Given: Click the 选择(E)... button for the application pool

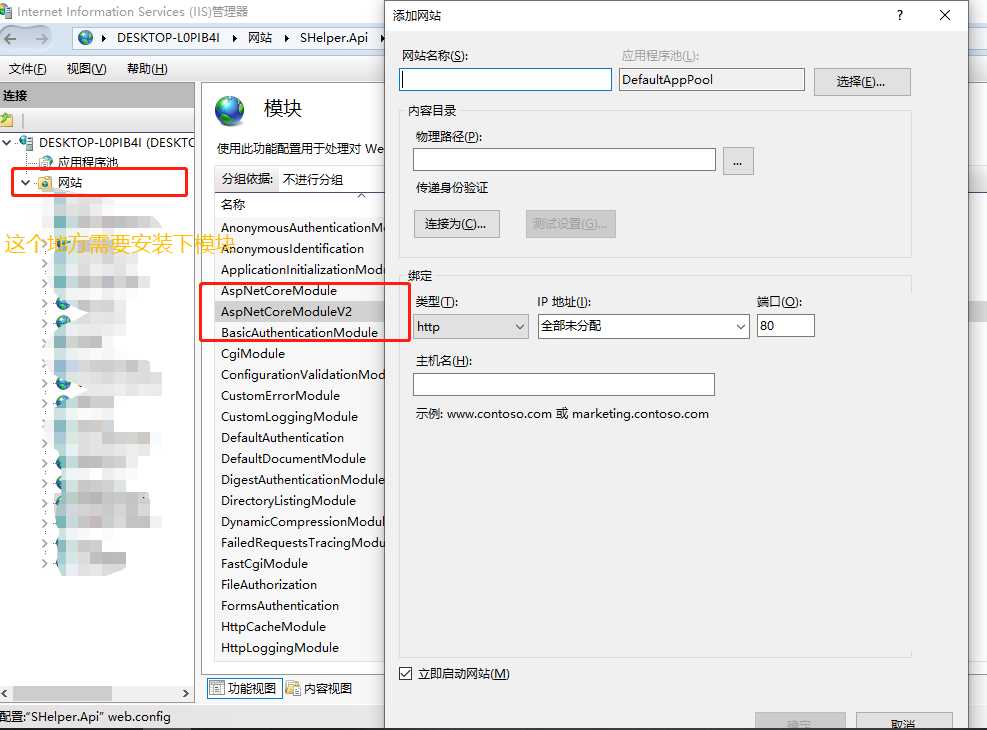Looking at the screenshot, I should 862,82.
